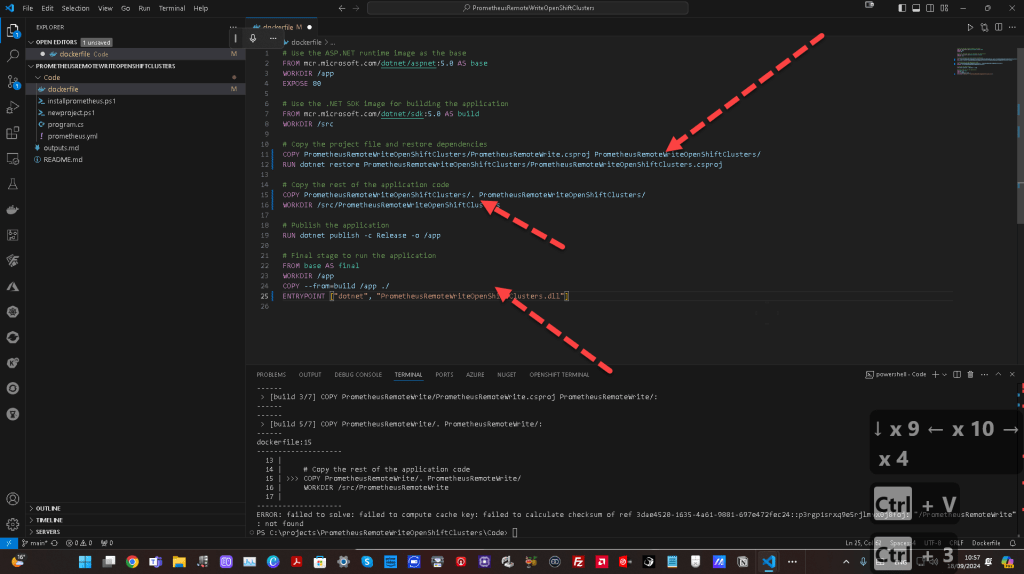Switch to the Ports tab

point(444,375)
